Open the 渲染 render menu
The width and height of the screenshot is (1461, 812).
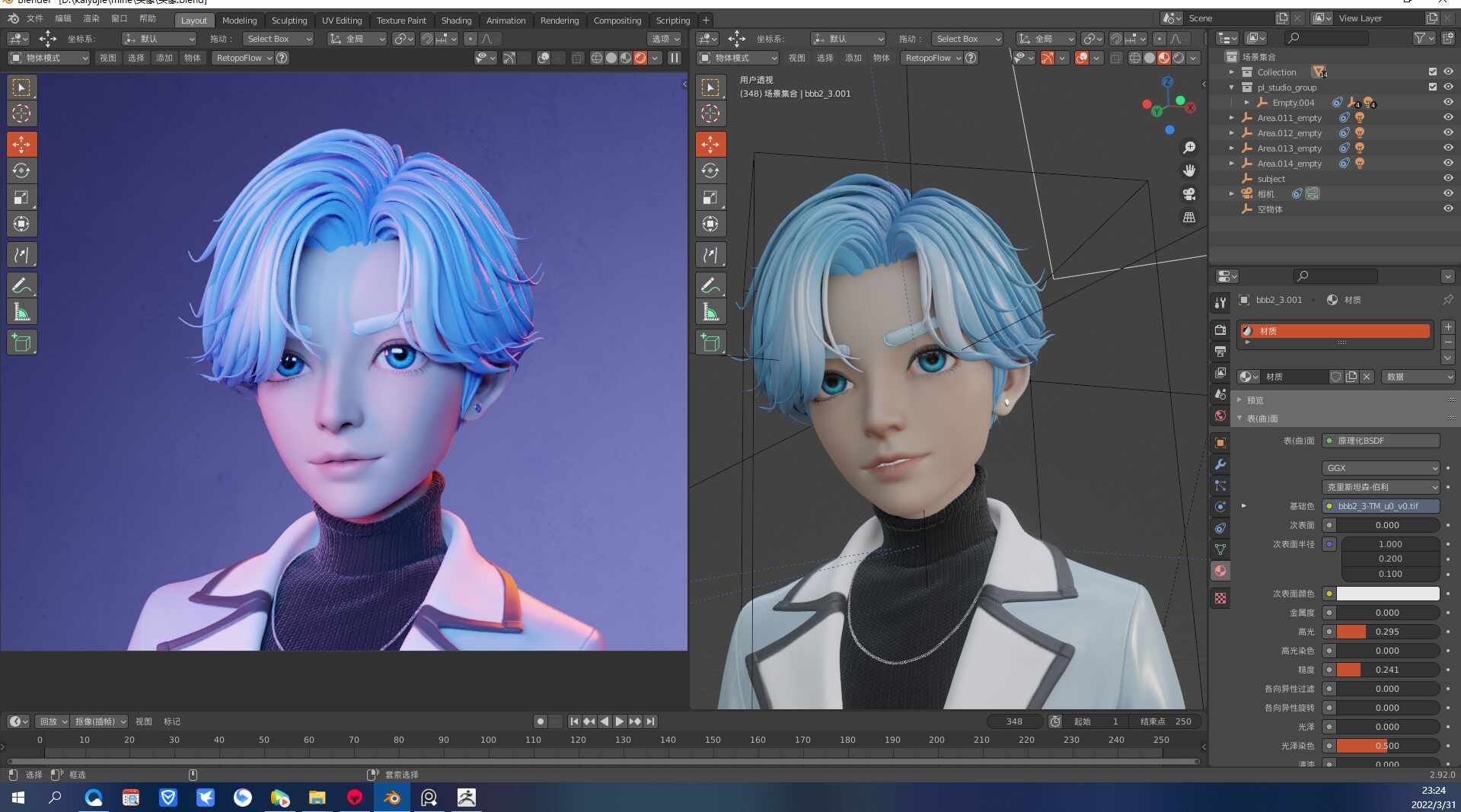tap(91, 18)
